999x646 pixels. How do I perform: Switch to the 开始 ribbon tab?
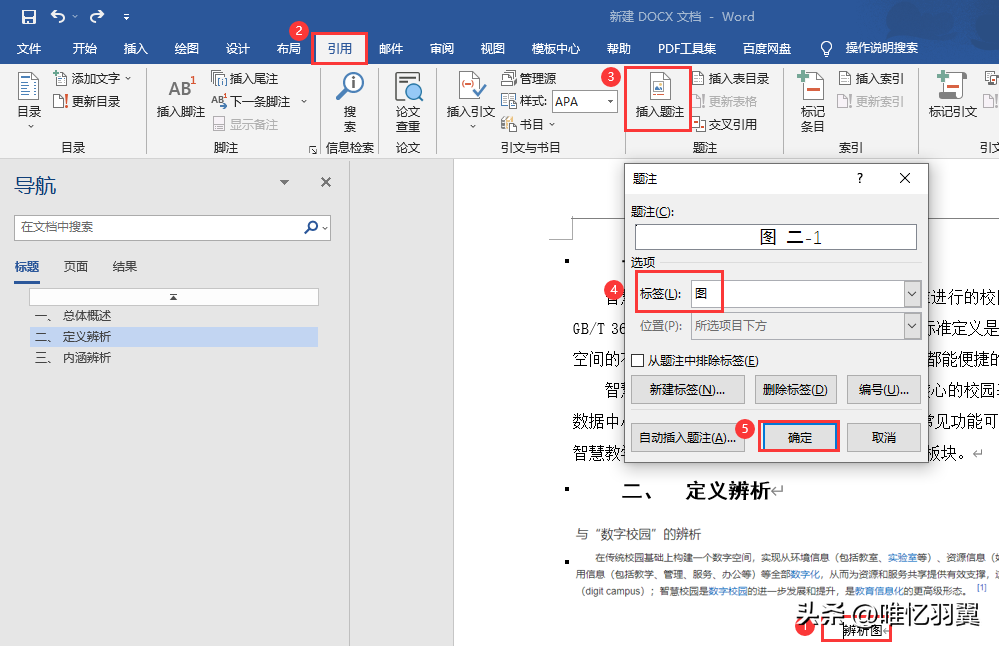(84, 48)
